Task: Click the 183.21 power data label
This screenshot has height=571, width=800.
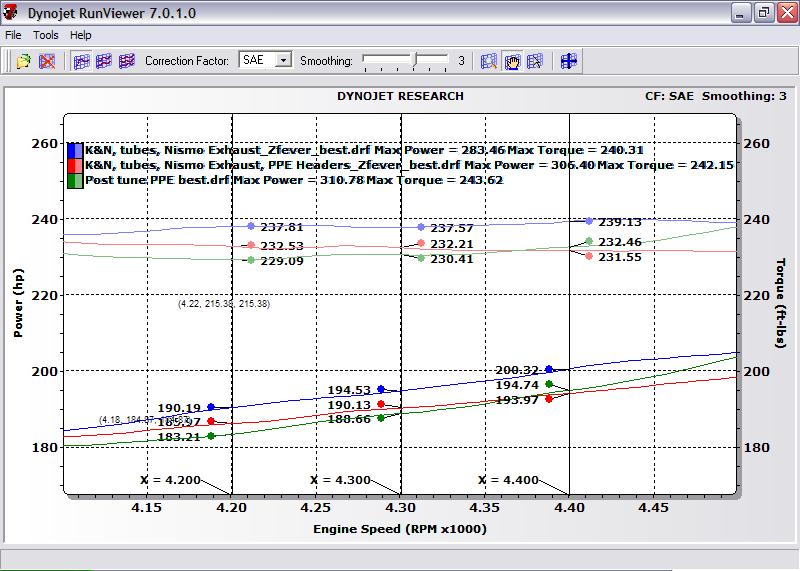Action: 179,437
